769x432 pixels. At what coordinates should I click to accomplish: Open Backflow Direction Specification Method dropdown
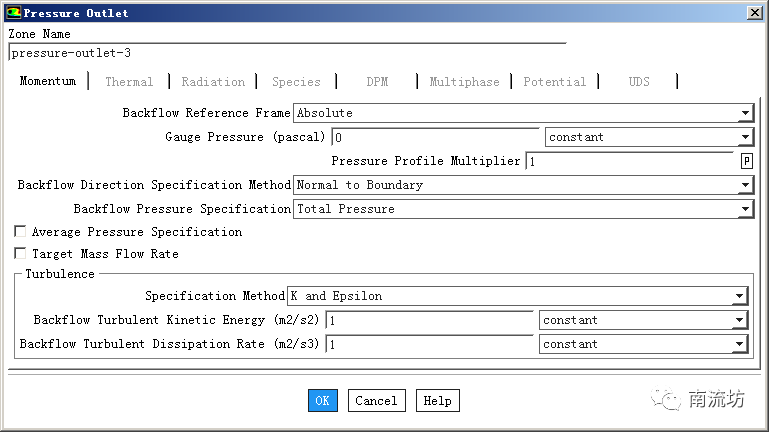pyautogui.click(x=745, y=185)
